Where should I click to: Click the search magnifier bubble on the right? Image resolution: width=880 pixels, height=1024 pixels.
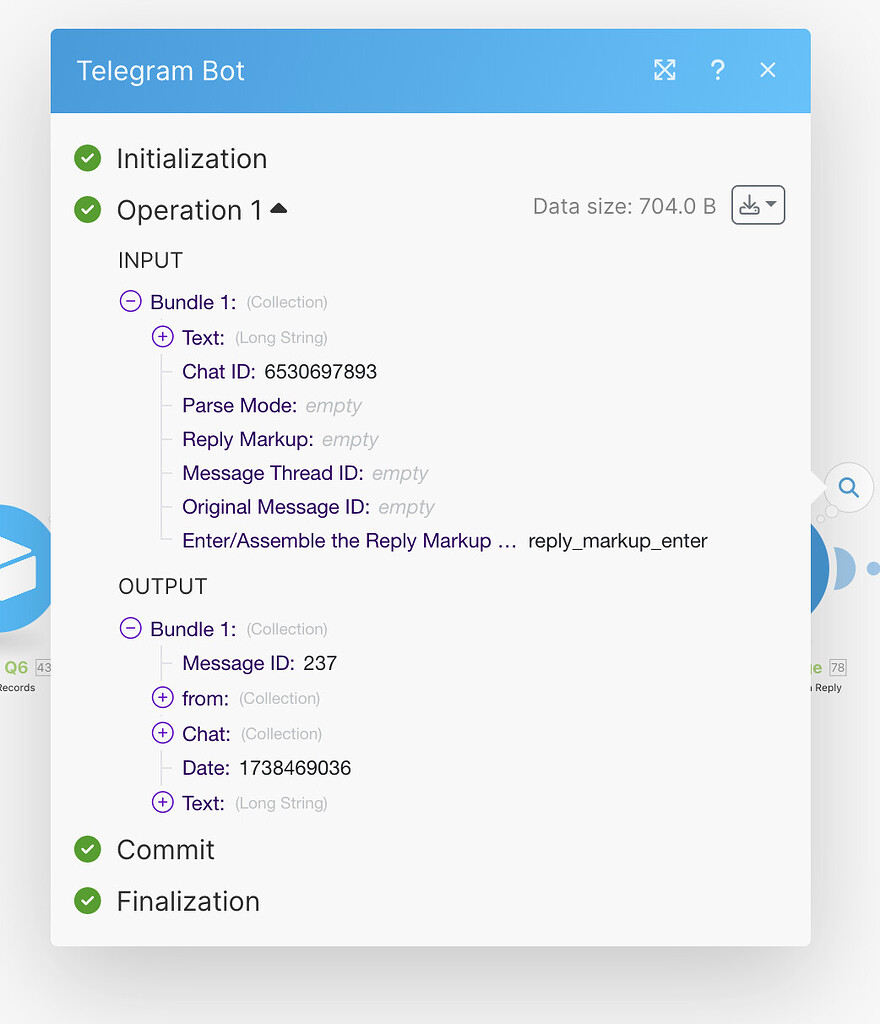point(848,487)
